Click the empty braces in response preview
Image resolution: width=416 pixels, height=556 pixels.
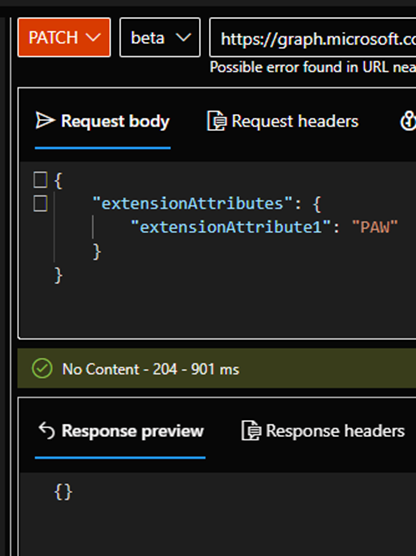pos(63,492)
